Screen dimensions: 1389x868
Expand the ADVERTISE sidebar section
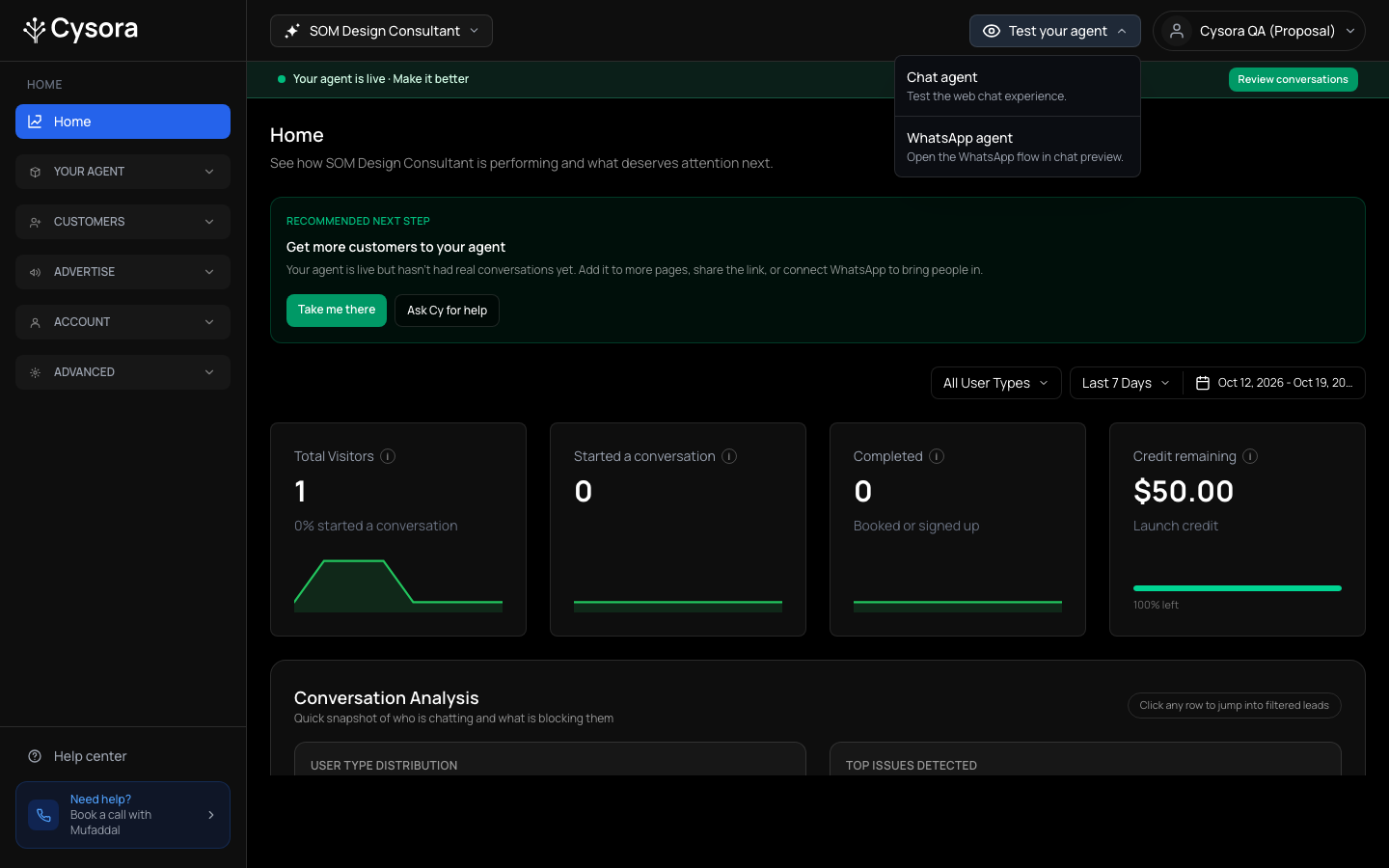(123, 272)
